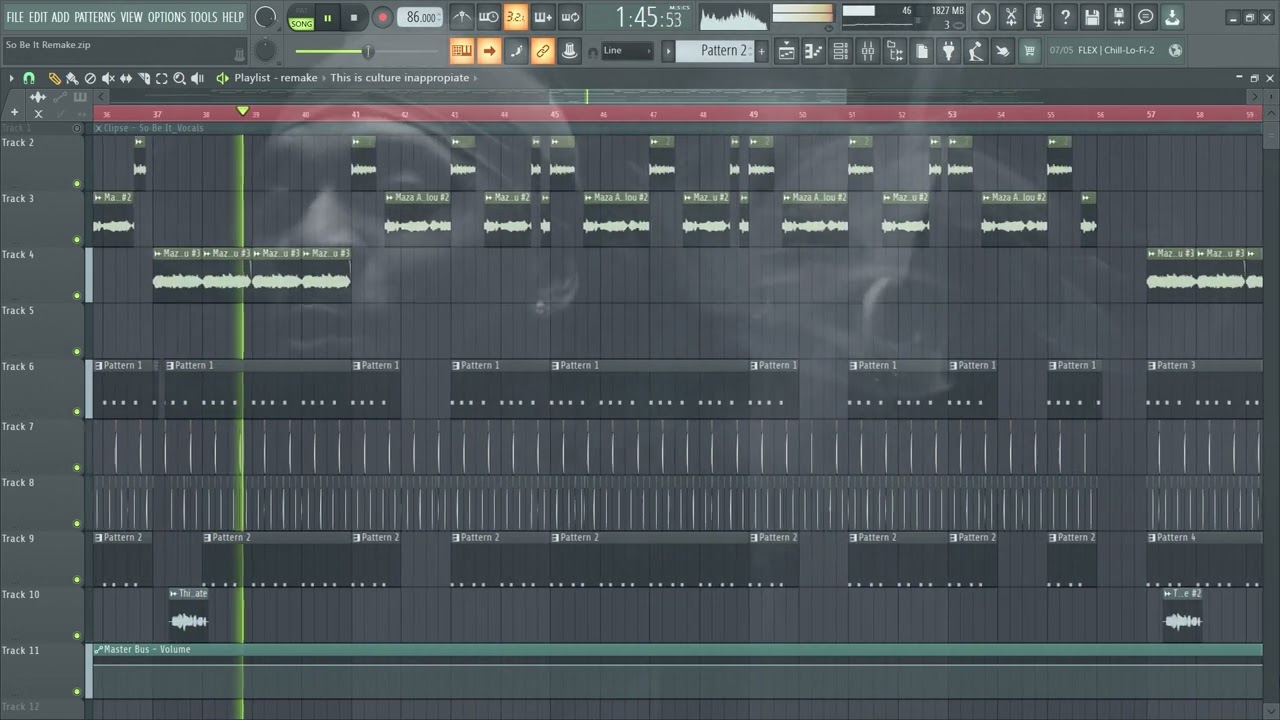
Task: Select the Zoom magnifier tool
Action: click(x=180, y=78)
